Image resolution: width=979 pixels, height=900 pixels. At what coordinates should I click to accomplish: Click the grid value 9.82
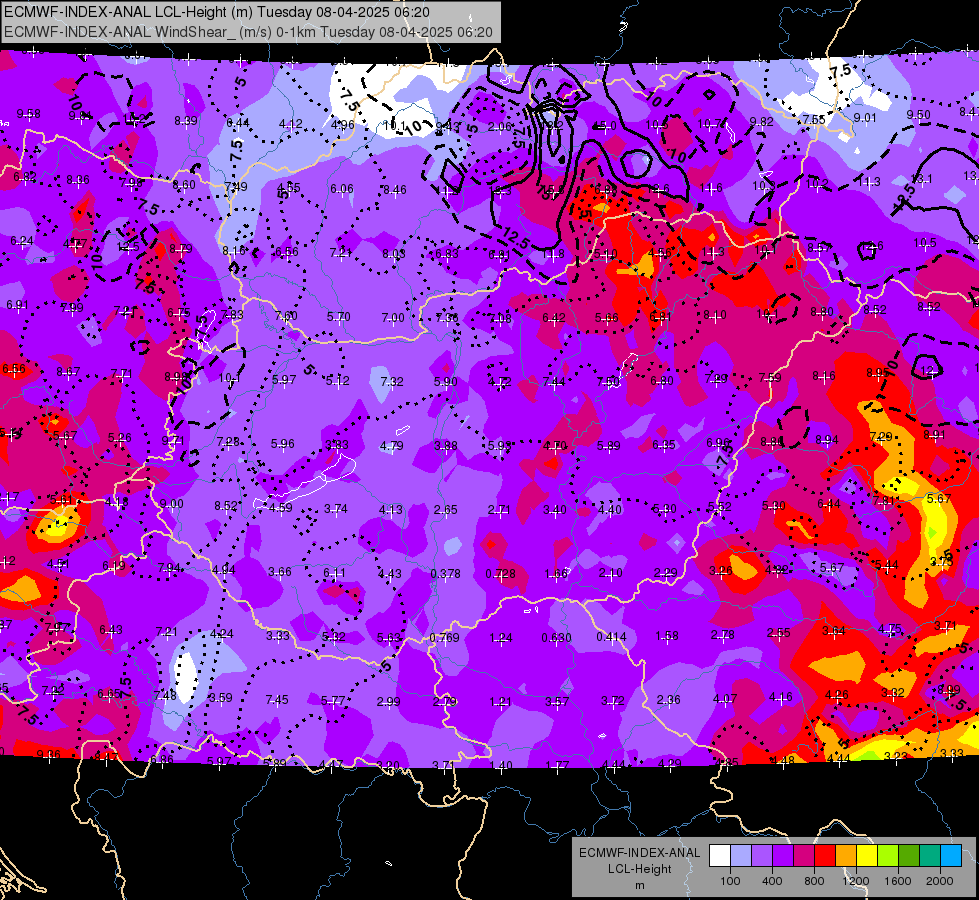coord(762,122)
